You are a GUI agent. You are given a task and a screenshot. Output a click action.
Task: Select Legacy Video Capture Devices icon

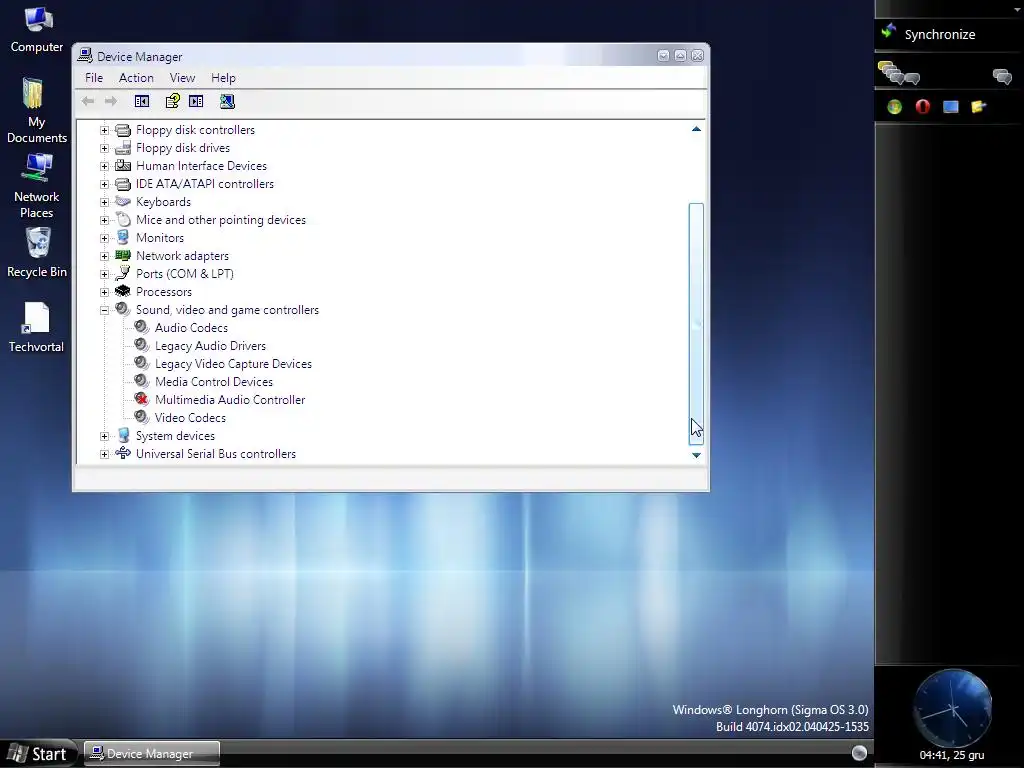142,363
